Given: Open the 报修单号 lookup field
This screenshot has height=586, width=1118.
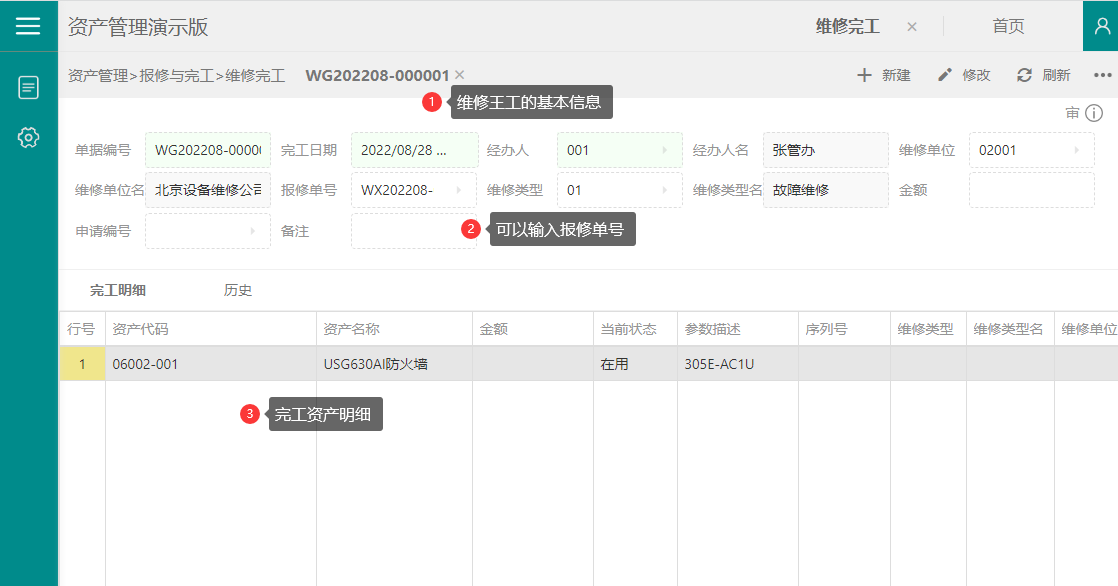Looking at the screenshot, I should pyautogui.click(x=413, y=190).
